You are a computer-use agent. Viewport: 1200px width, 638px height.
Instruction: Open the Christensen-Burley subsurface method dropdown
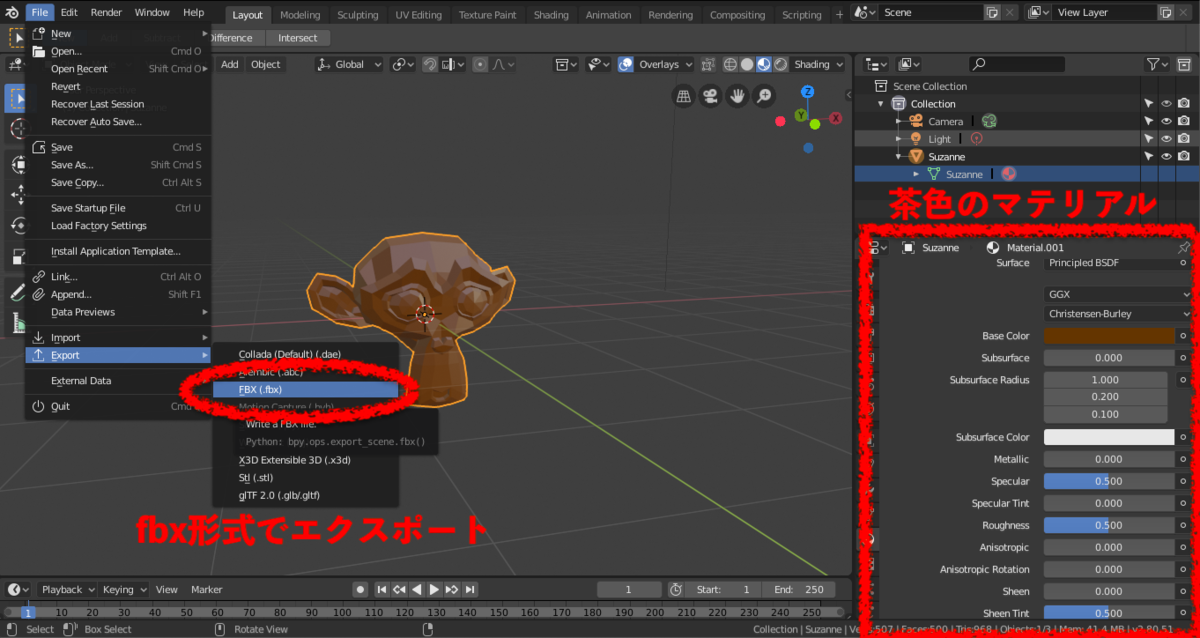(1118, 314)
